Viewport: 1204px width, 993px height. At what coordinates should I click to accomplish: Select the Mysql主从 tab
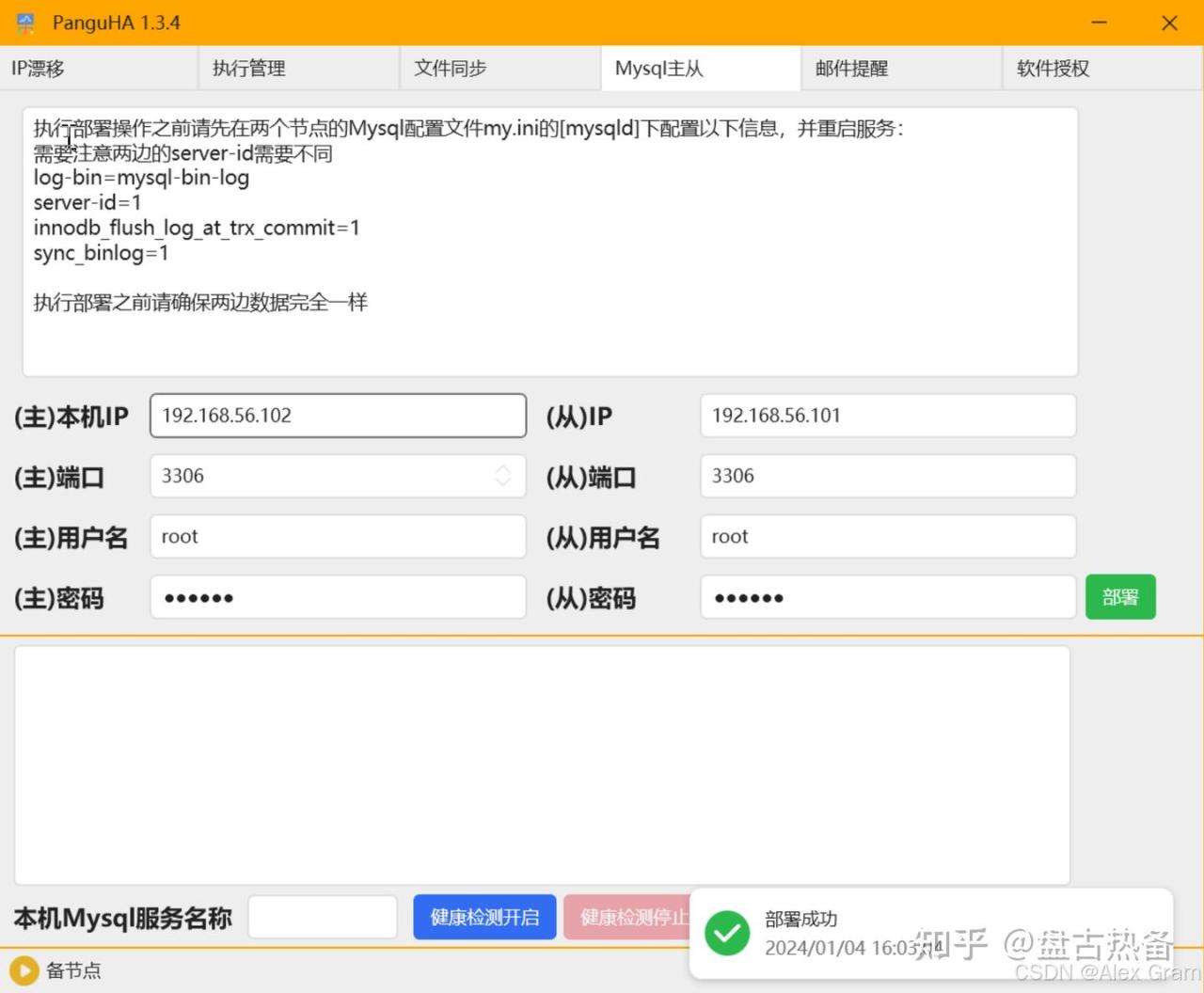pos(701,69)
